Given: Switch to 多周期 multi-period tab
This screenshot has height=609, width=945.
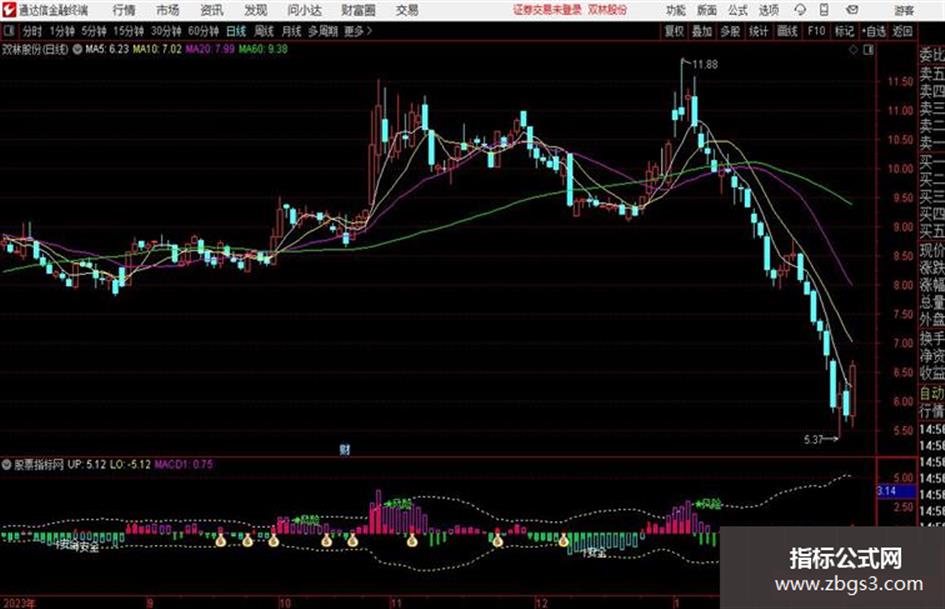Looking at the screenshot, I should [323, 31].
